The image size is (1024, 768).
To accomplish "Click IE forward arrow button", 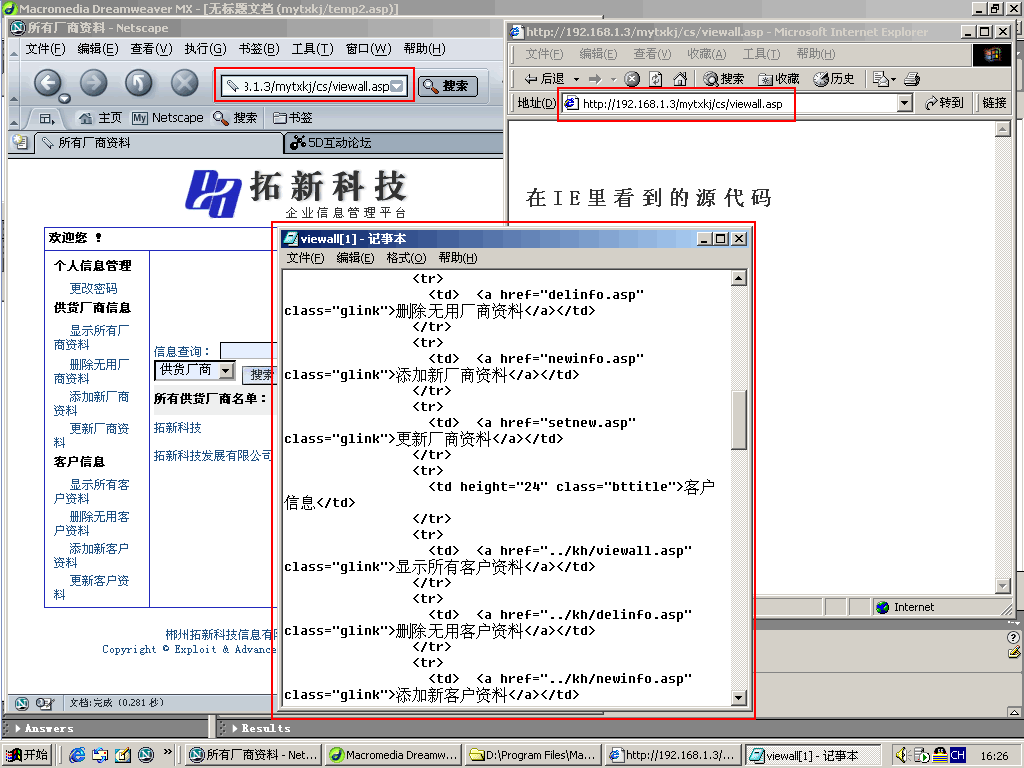I will tap(595, 79).
